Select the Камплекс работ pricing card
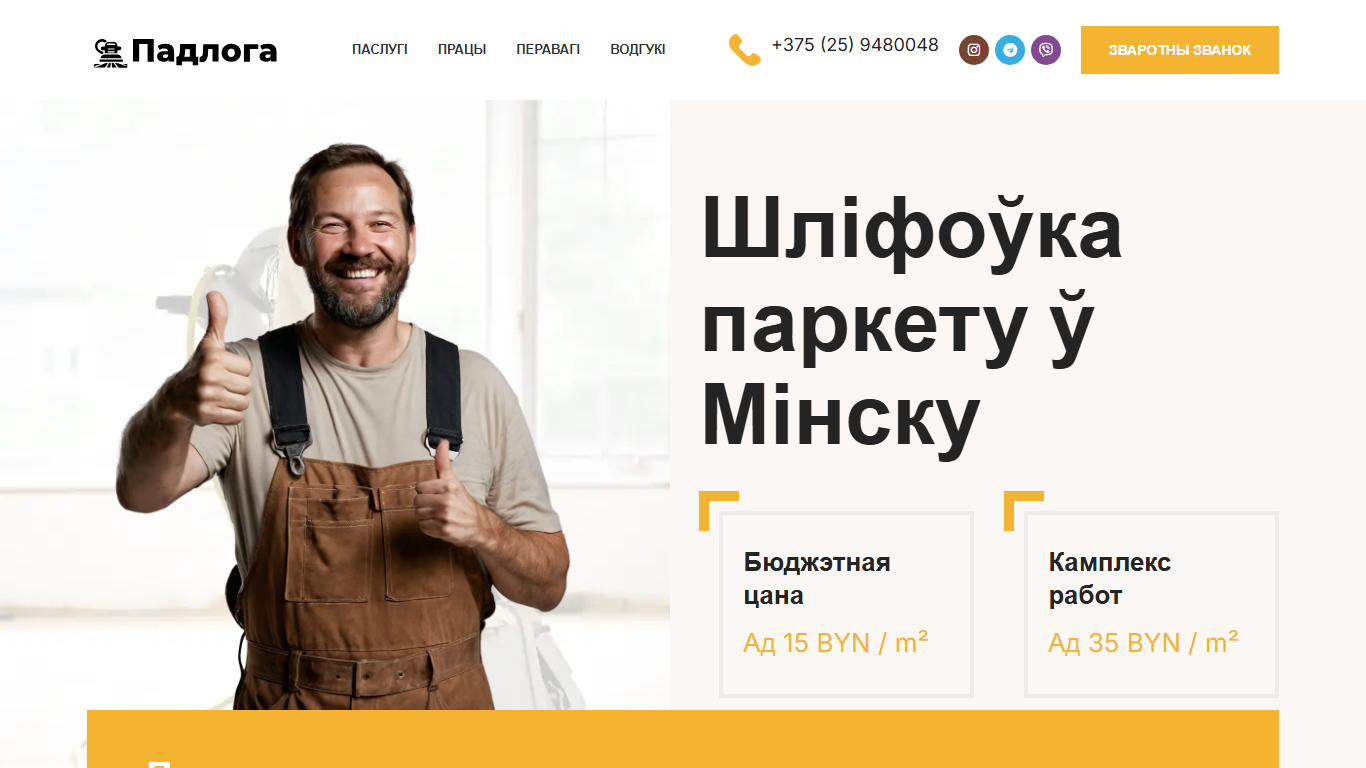 (x=1151, y=604)
